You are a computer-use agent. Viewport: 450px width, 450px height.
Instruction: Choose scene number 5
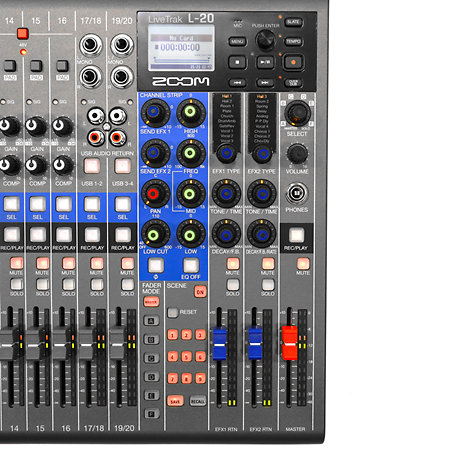tap(186, 356)
